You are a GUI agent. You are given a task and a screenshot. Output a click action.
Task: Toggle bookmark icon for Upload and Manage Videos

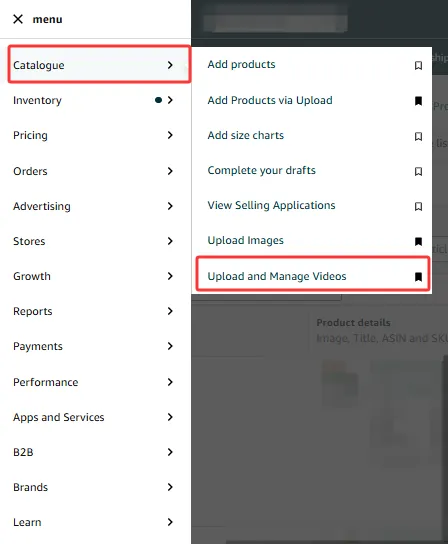(x=419, y=277)
